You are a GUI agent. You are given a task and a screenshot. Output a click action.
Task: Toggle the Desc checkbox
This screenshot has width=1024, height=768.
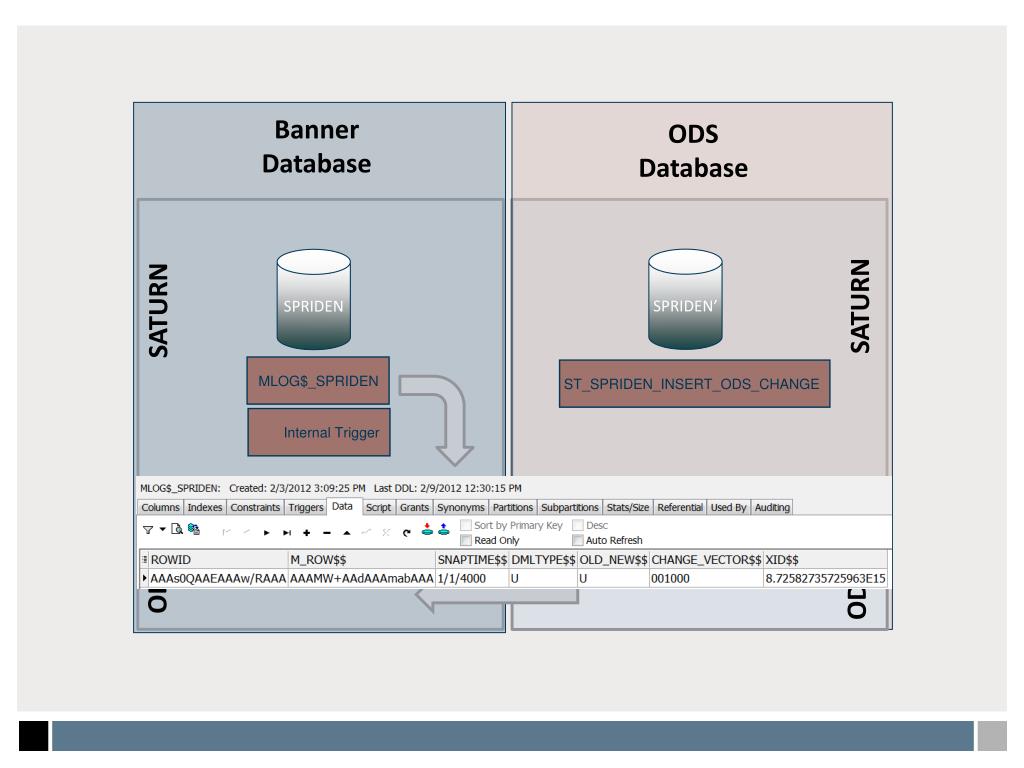(577, 525)
